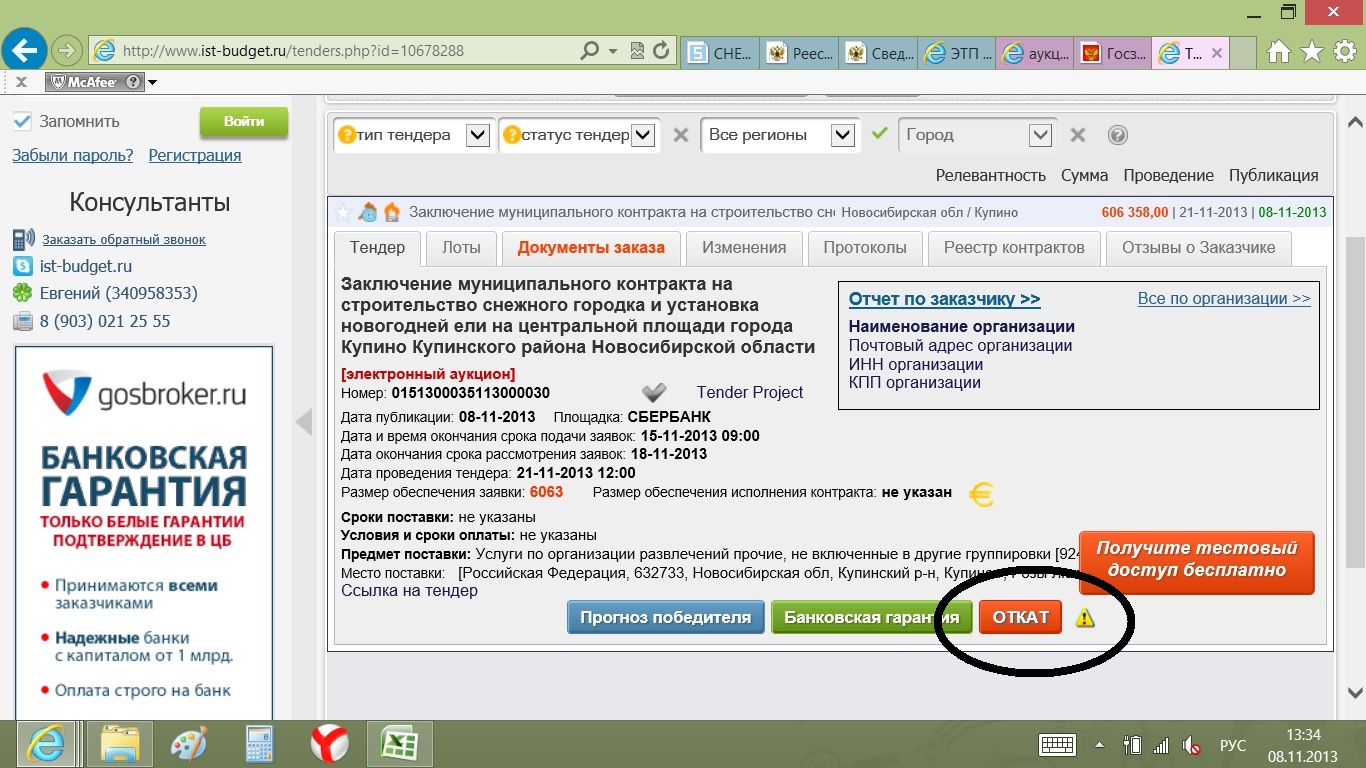The height and width of the screenshot is (768, 1366).
Task: Click the home icon in browser toolbar
Action: [1278, 51]
